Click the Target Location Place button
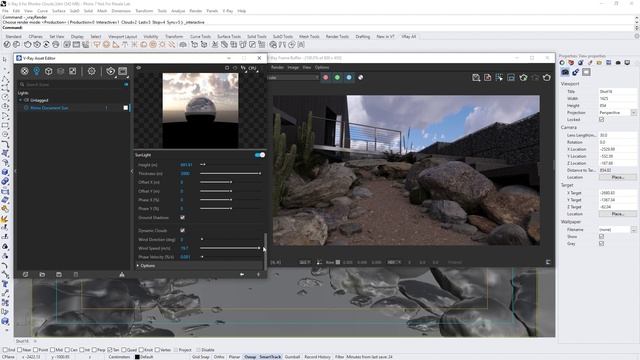 [618, 214]
